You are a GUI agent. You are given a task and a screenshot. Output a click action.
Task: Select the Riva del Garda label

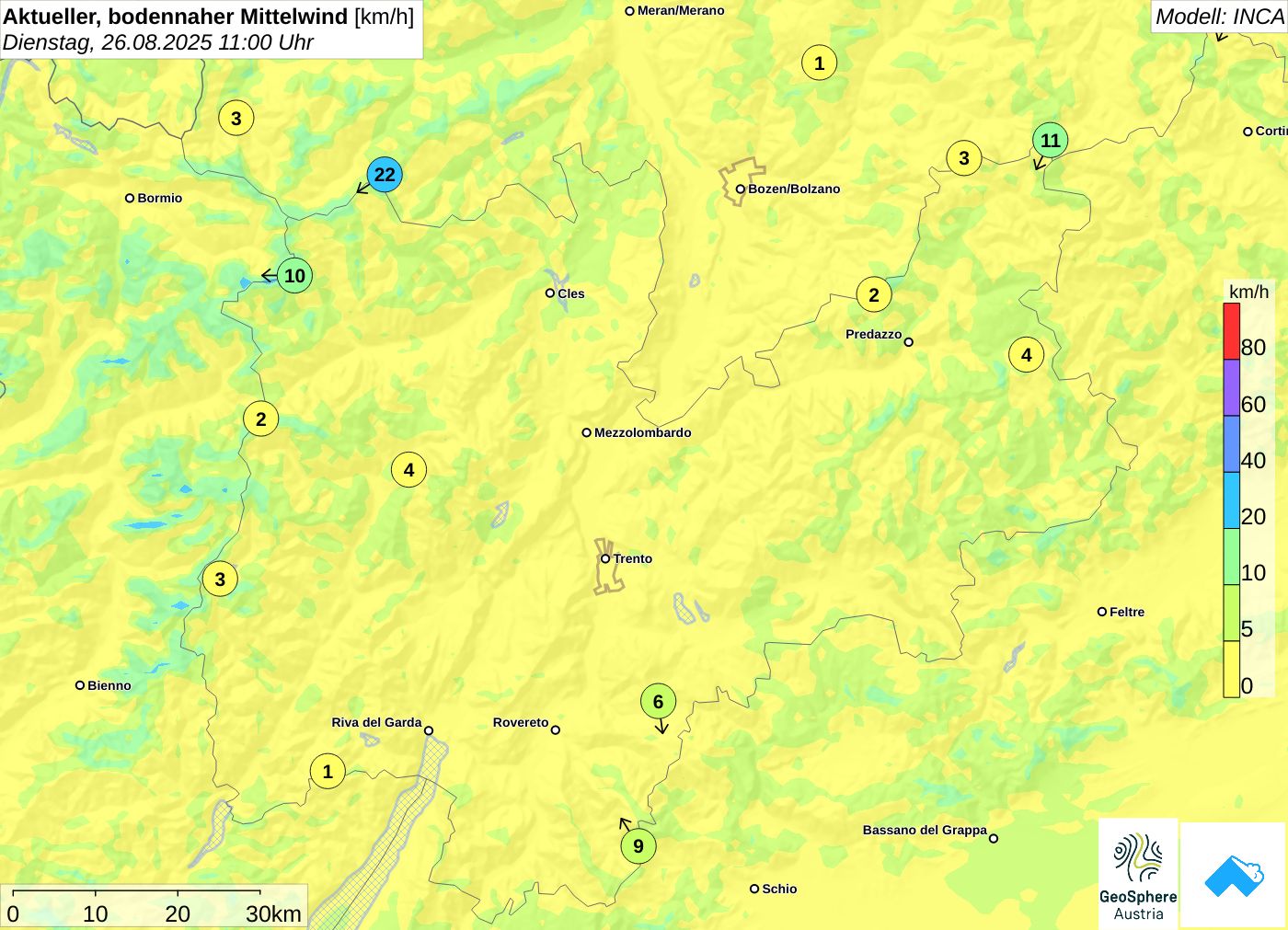[x=376, y=722]
